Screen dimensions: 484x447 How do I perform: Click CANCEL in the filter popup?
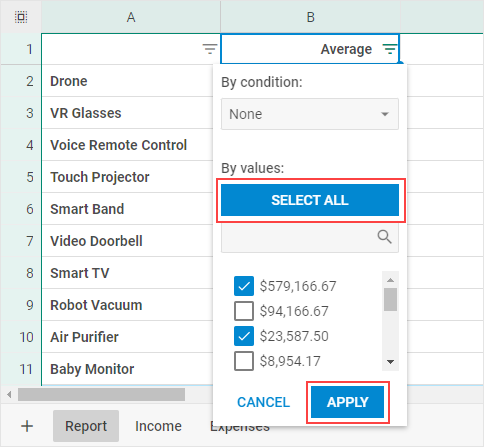(x=263, y=402)
